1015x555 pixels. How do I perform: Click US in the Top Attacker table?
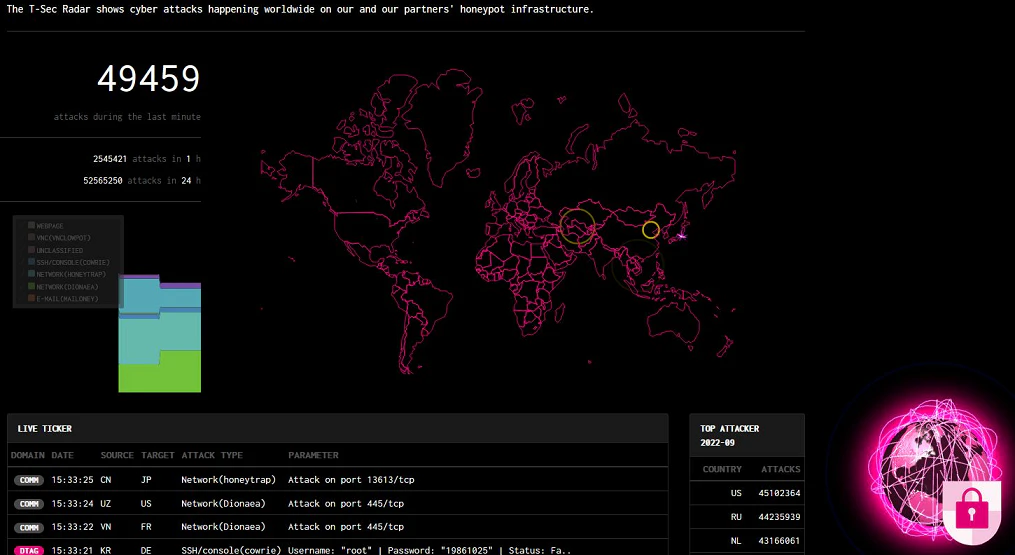pos(736,493)
